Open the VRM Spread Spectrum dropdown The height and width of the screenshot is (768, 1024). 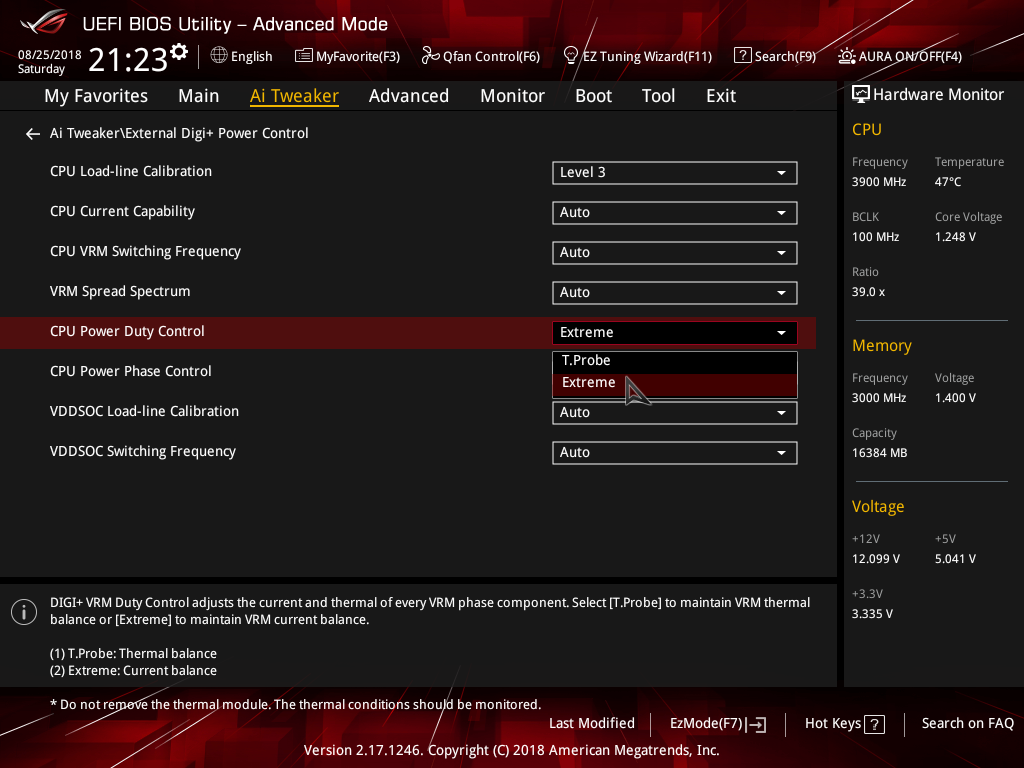(x=675, y=293)
